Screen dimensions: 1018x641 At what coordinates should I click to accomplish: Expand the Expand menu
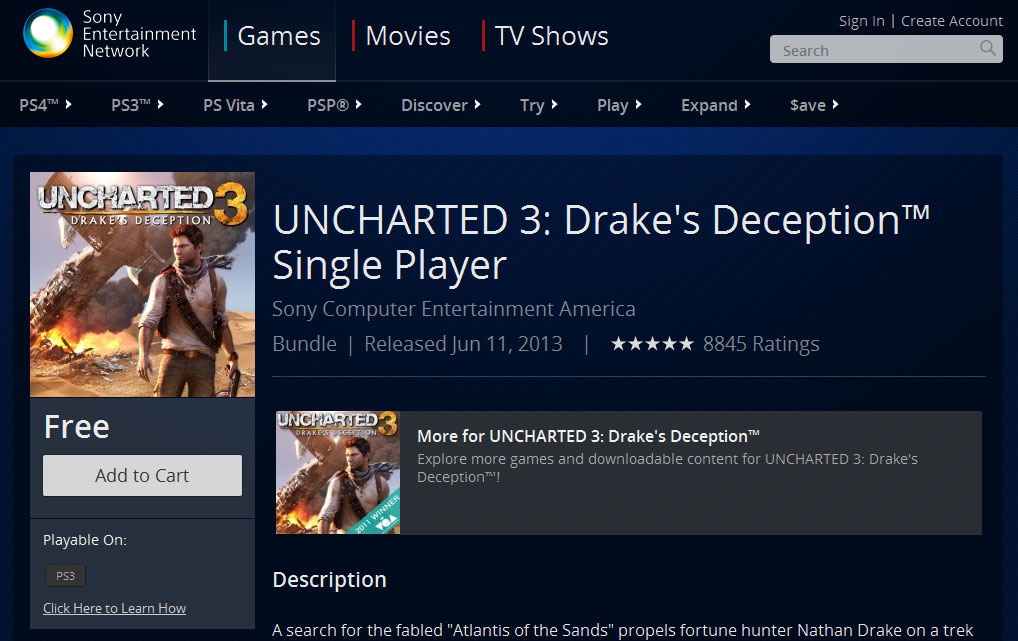715,105
